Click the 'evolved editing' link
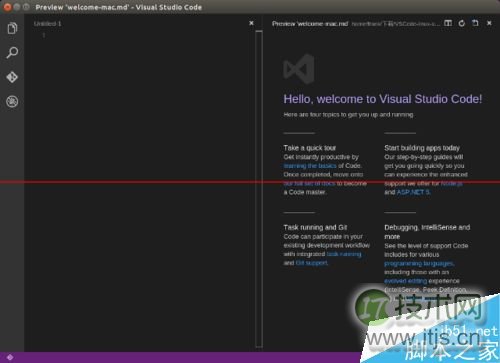 (405, 281)
